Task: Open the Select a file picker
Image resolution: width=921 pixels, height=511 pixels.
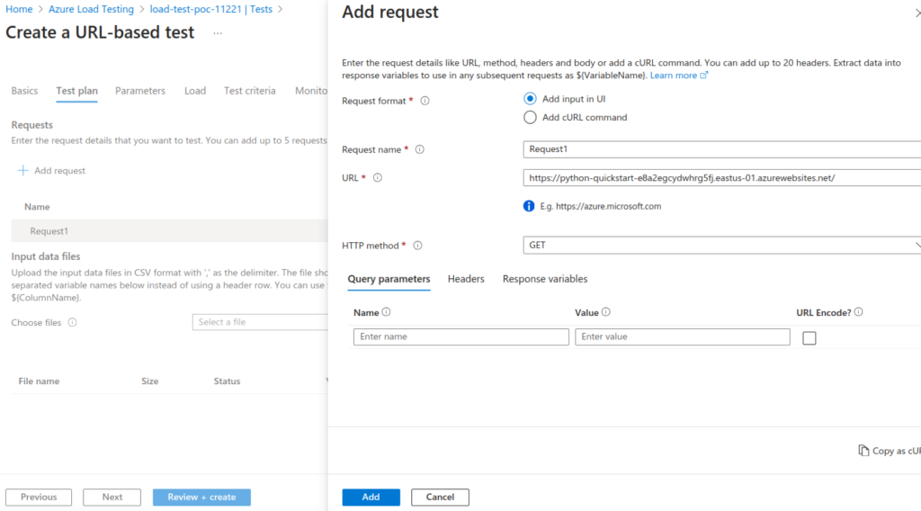Action: pyautogui.click(x=260, y=322)
